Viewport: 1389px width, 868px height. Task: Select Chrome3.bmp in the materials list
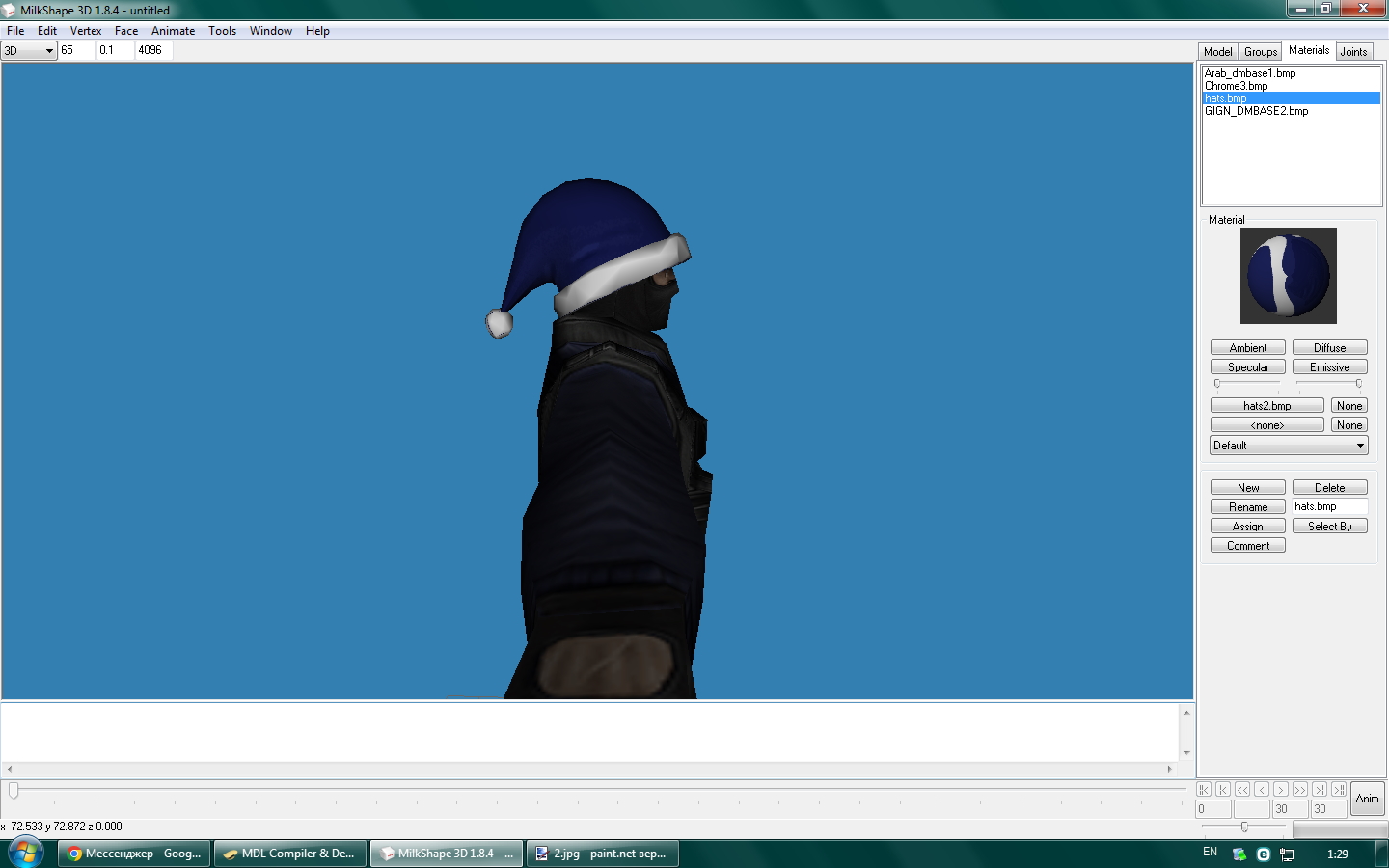point(1291,86)
